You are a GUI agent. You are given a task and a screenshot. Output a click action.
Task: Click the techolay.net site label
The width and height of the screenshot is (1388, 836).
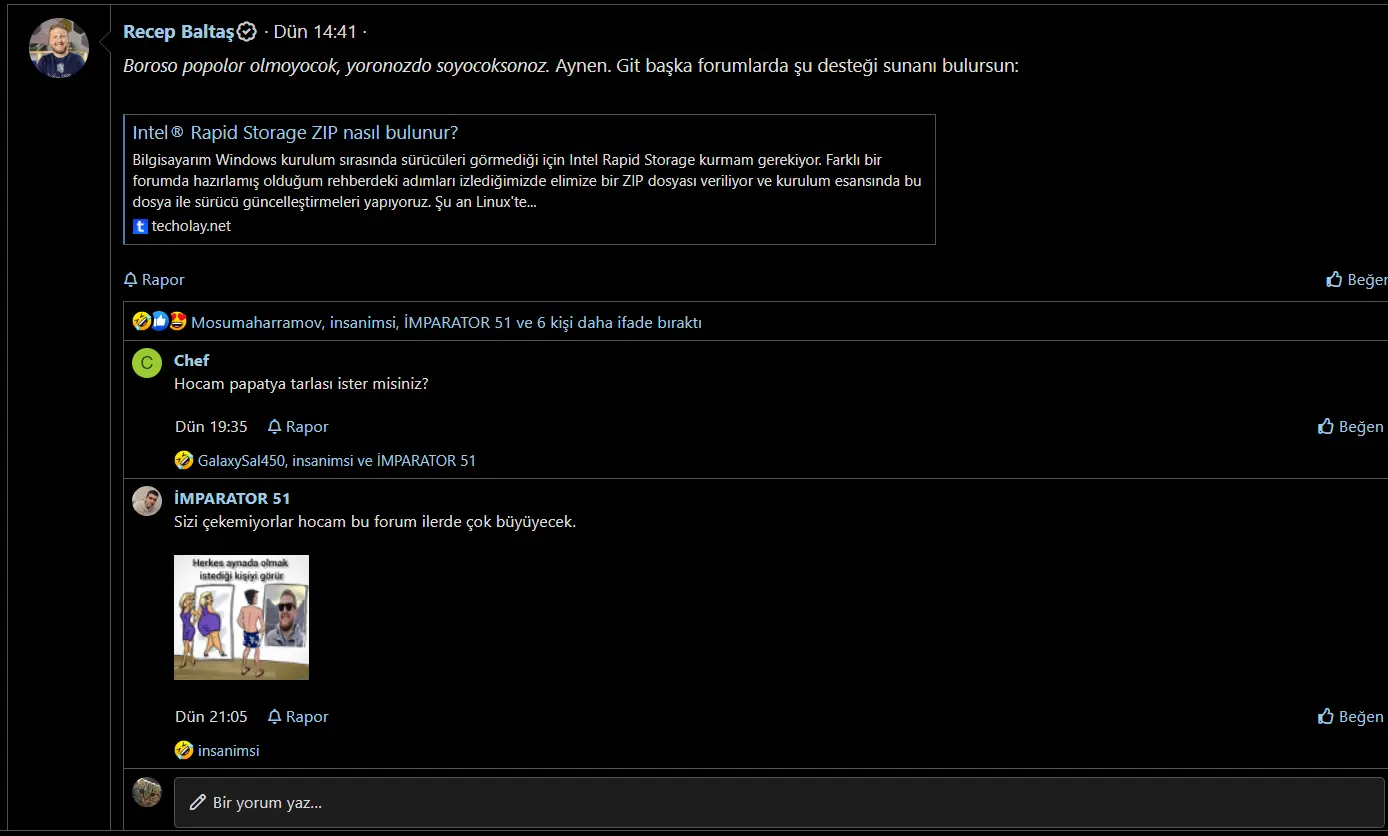[x=191, y=226]
